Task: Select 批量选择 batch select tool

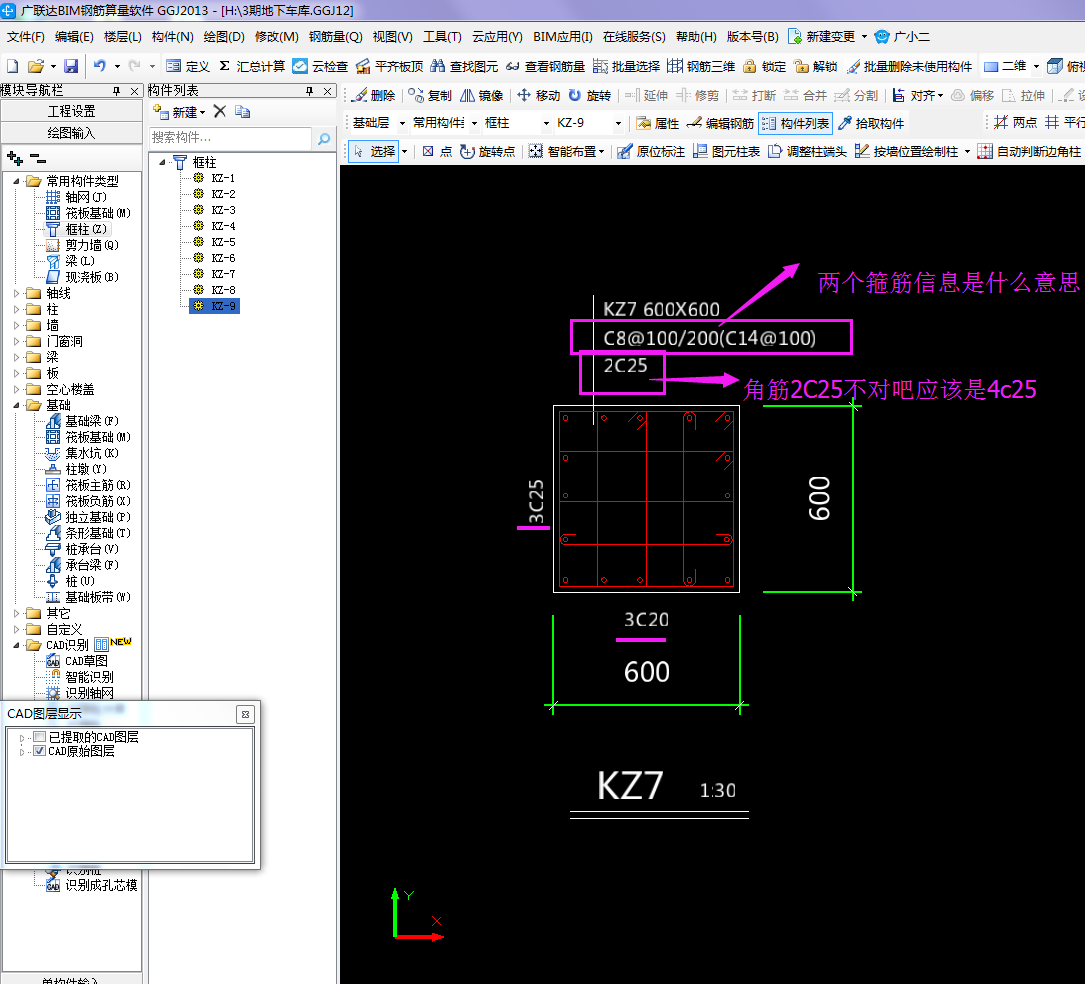Action: tap(626, 66)
